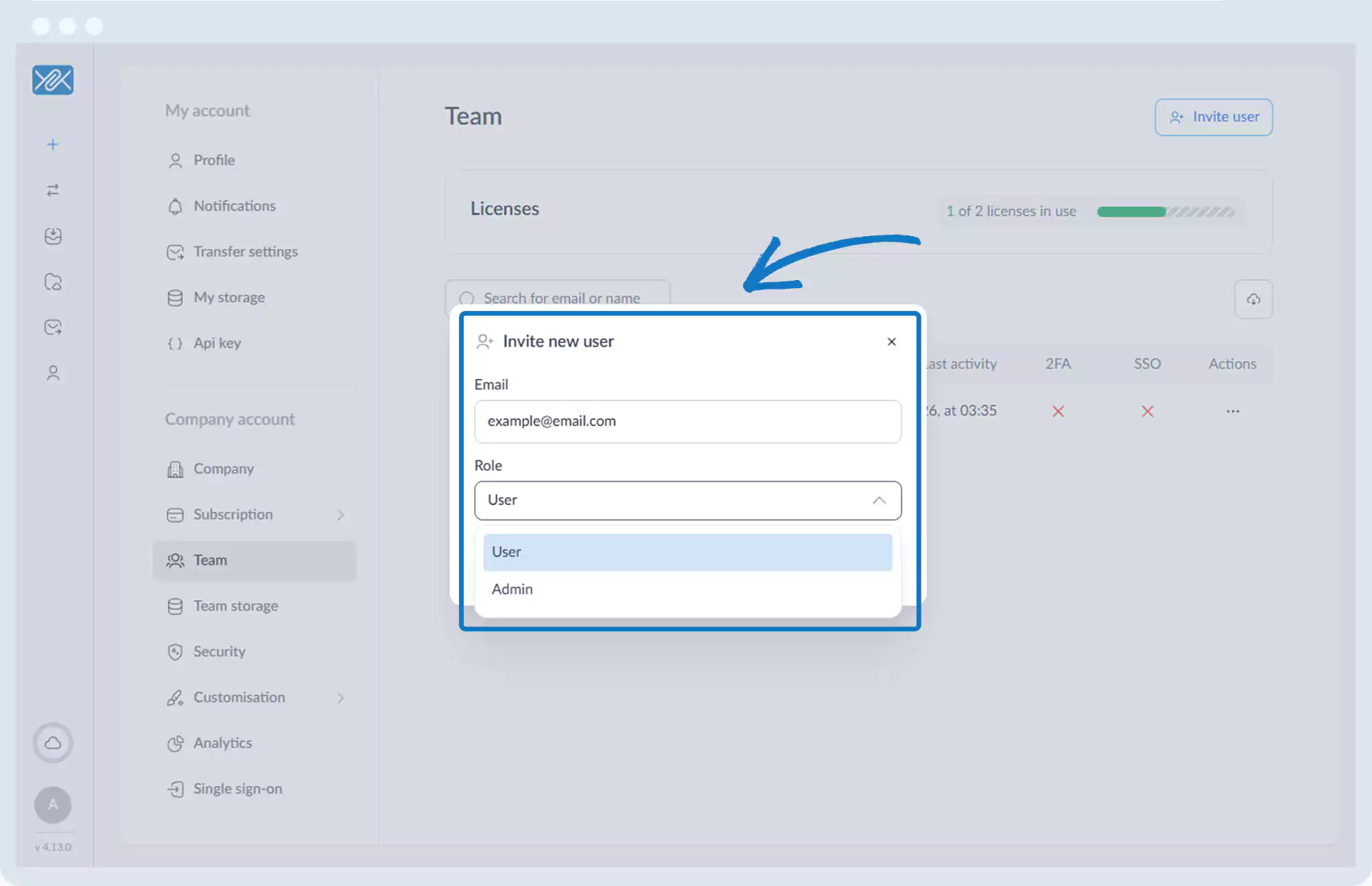Viewport: 1372px width, 886px height.
Task: Collapse the Role dropdown
Action: [x=878, y=500]
